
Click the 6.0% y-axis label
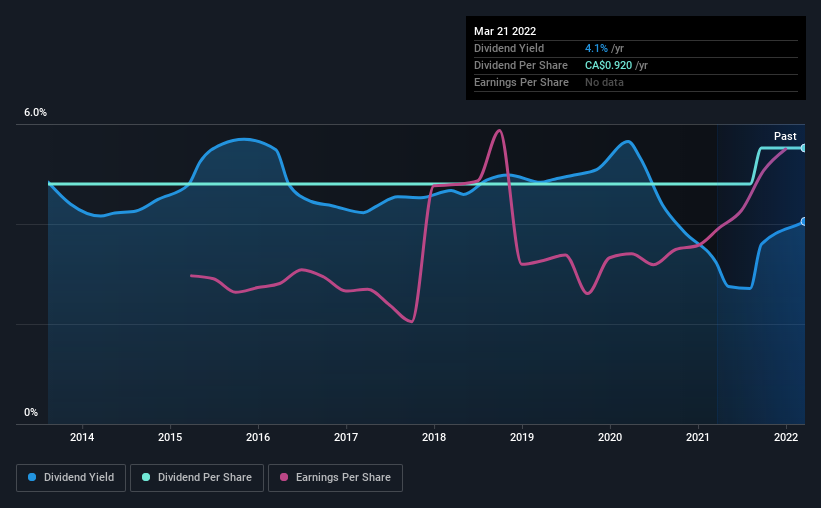click(35, 113)
